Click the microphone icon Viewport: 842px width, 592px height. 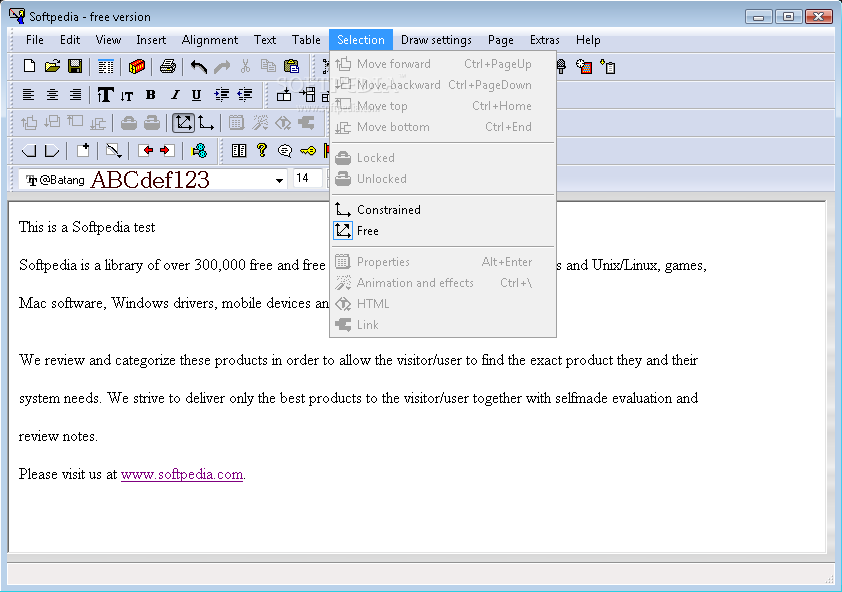coord(561,67)
